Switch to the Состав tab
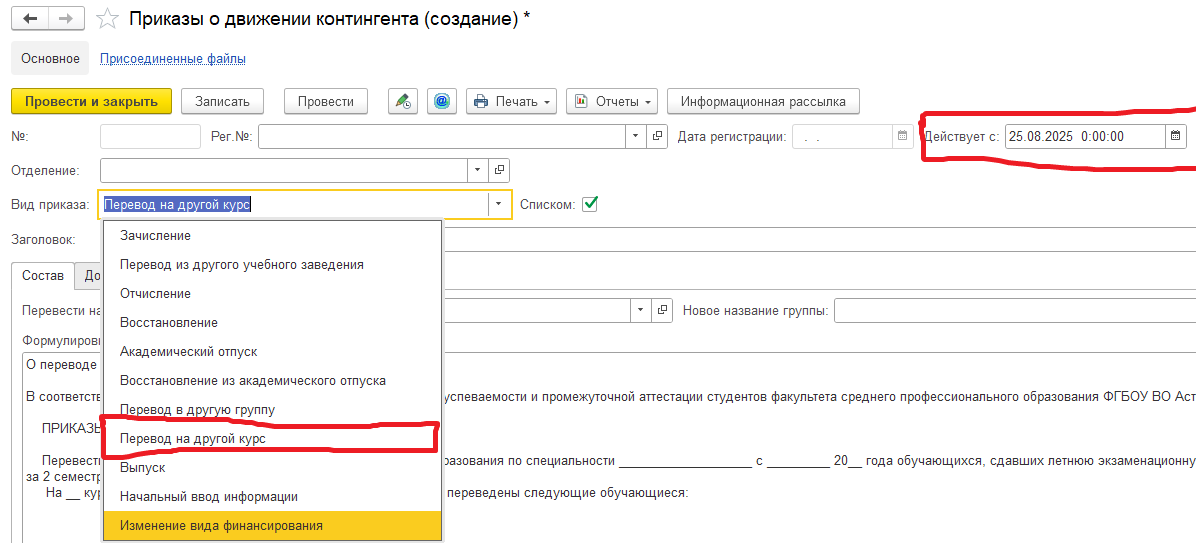Screen dimensions: 1196x543 43,275
